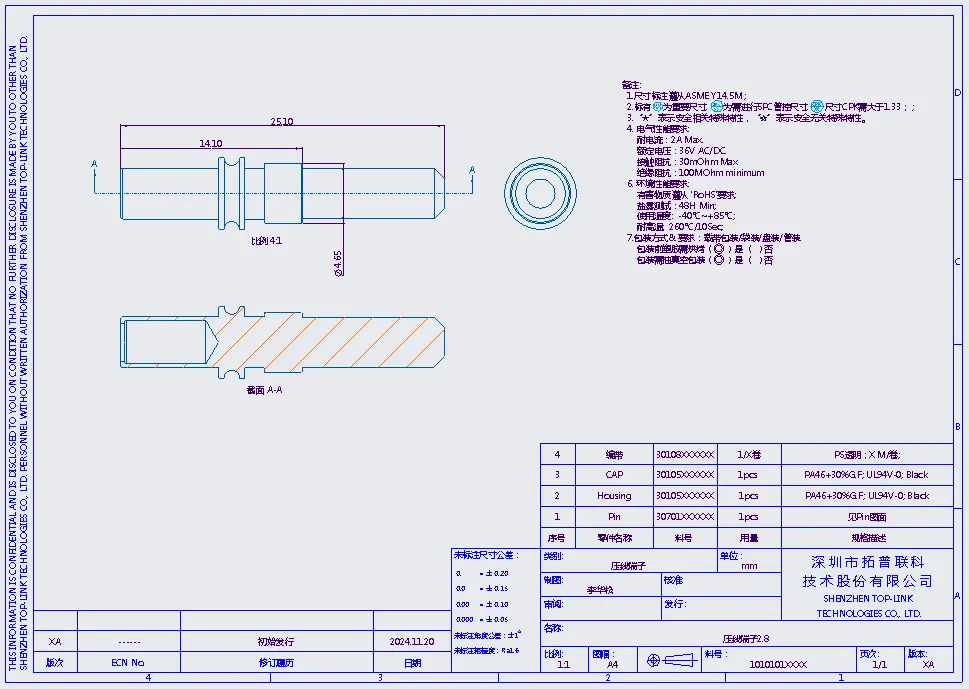Click the ⌀4.65 diameter dimension

(339, 260)
